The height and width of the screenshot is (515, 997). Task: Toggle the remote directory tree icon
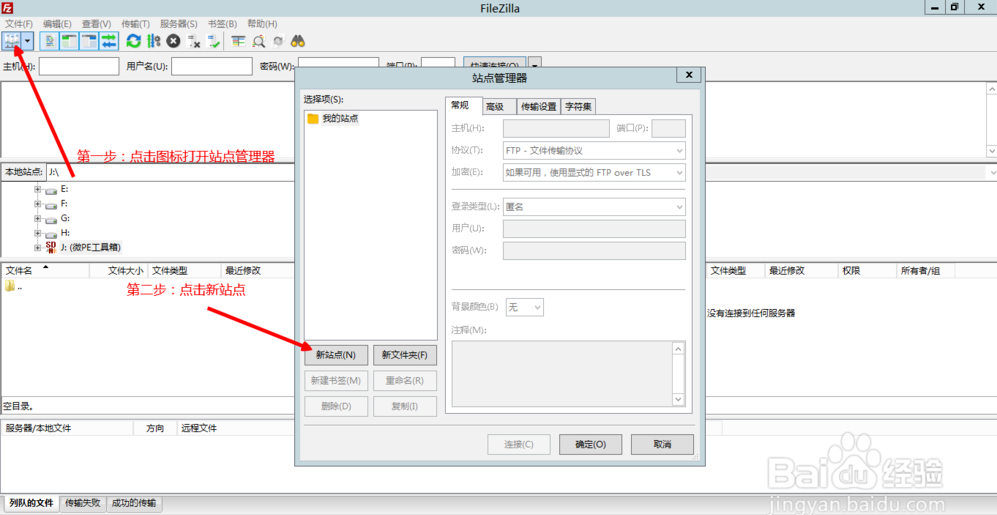pos(89,41)
